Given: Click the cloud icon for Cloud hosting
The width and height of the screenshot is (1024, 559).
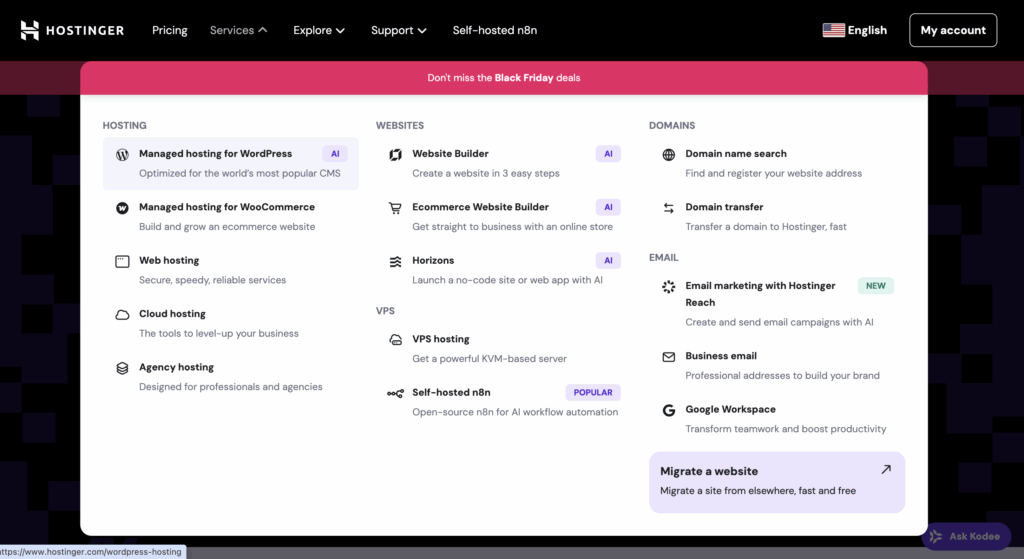Looking at the screenshot, I should pos(122,315).
